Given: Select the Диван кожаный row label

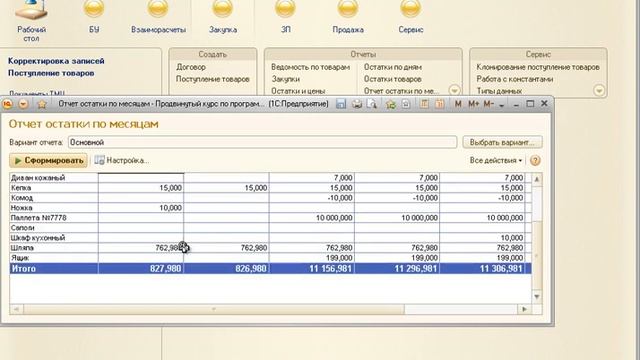Looking at the screenshot, I should tap(38, 178).
